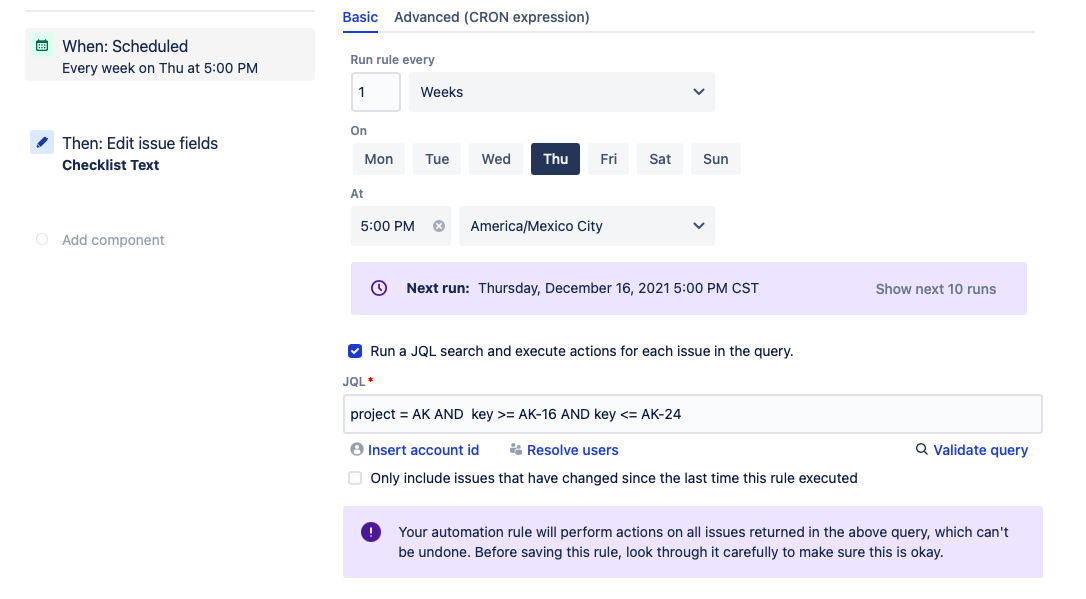
Task: Select Mon as the run day
Action: 379,159
